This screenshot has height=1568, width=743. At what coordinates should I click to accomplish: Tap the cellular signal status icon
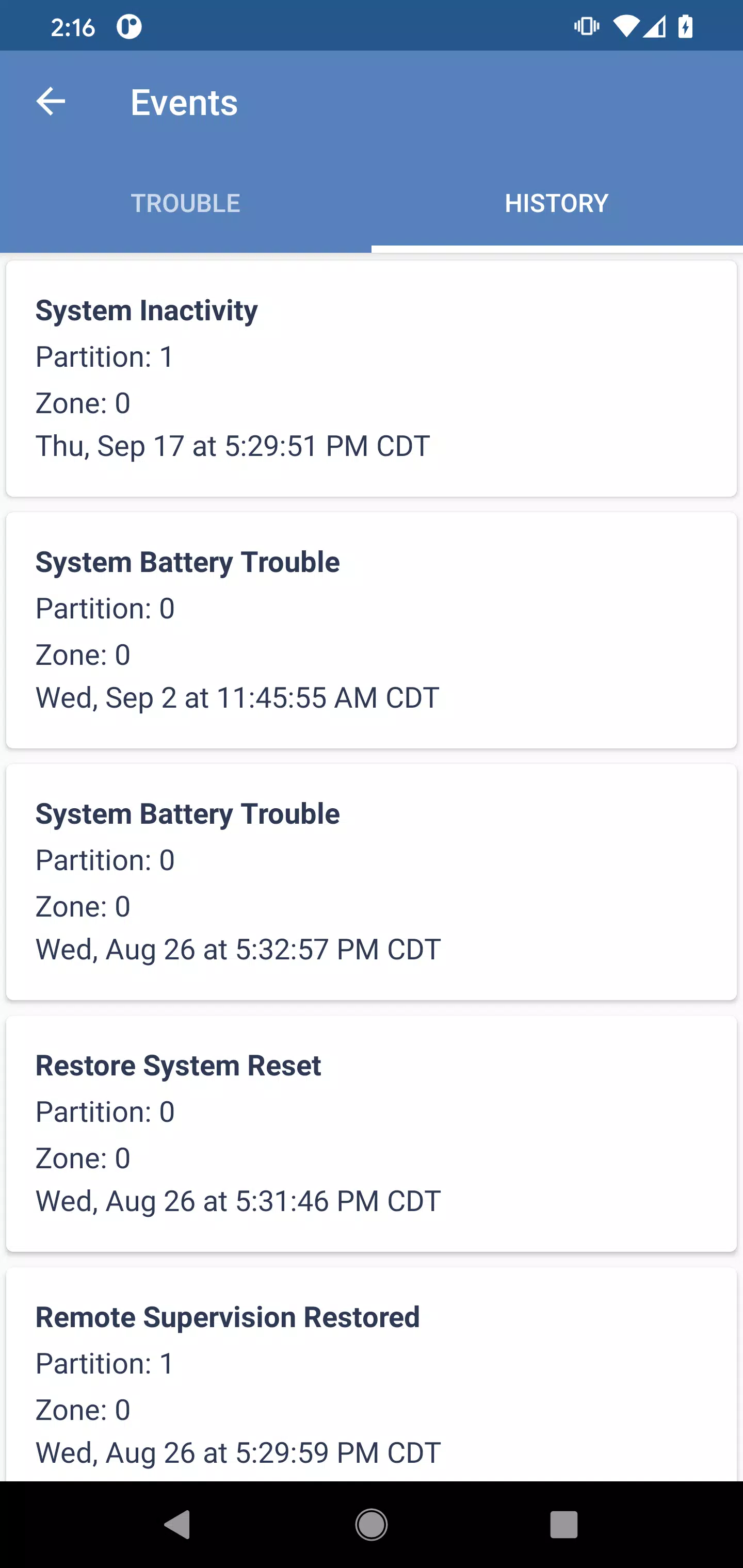click(x=655, y=27)
